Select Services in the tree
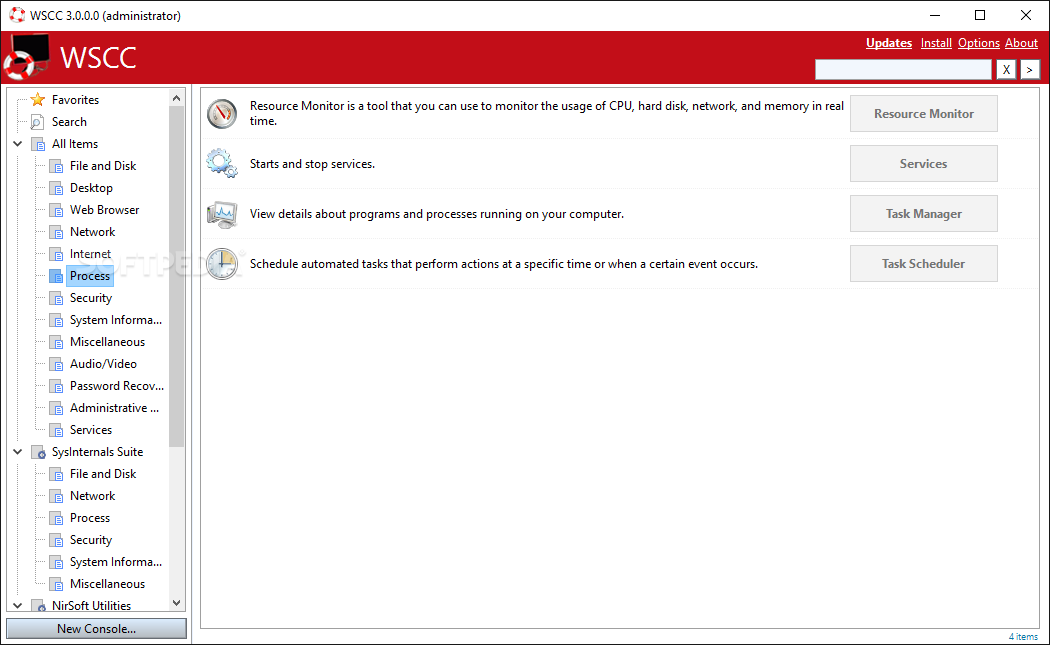The width and height of the screenshot is (1050, 645). point(90,430)
